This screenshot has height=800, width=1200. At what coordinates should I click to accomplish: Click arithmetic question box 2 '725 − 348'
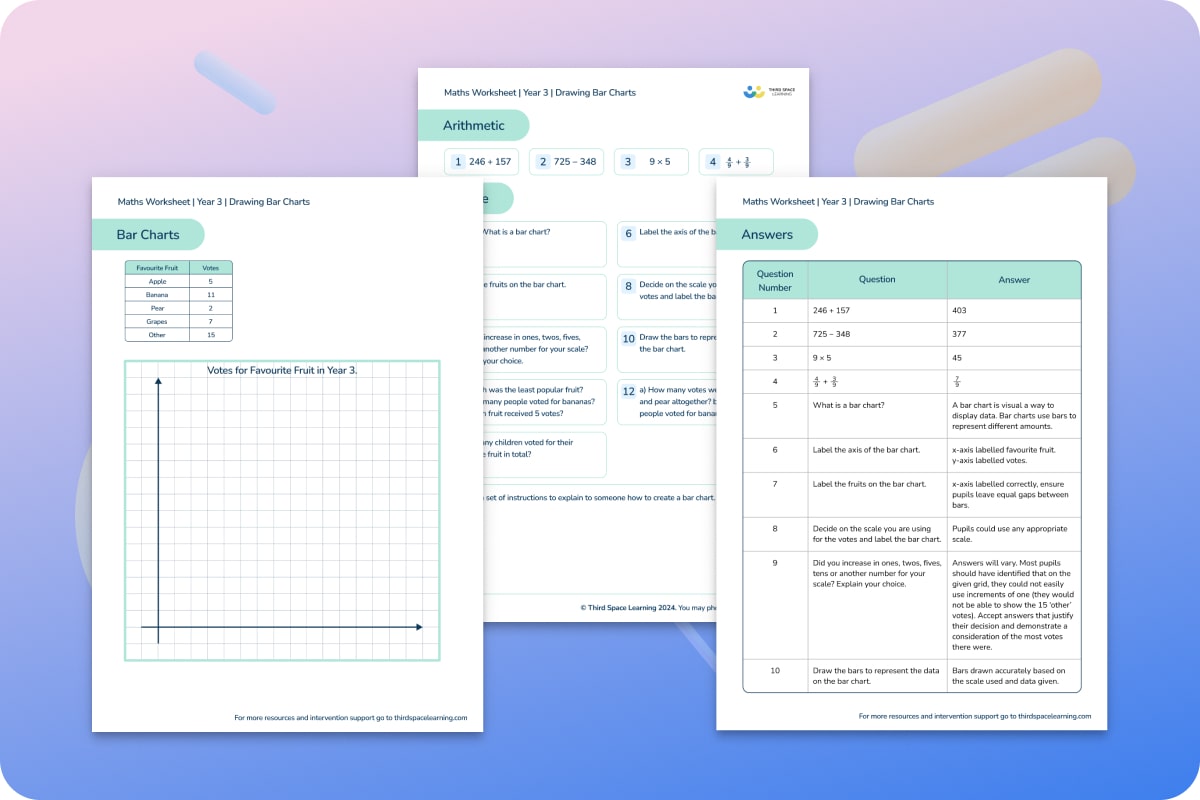(567, 161)
